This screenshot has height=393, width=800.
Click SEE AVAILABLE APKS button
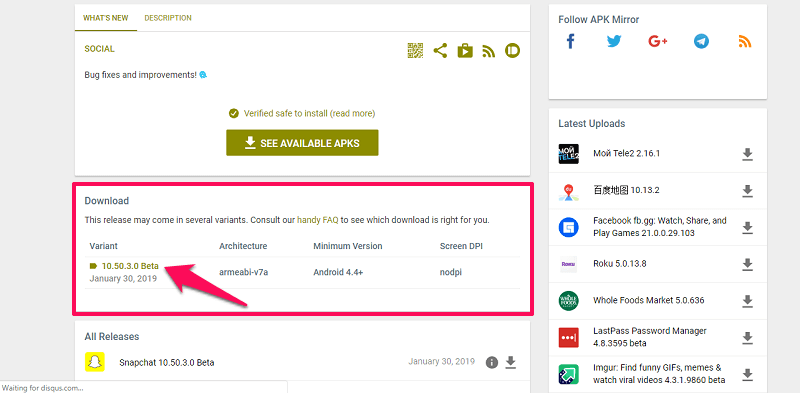pos(302,143)
